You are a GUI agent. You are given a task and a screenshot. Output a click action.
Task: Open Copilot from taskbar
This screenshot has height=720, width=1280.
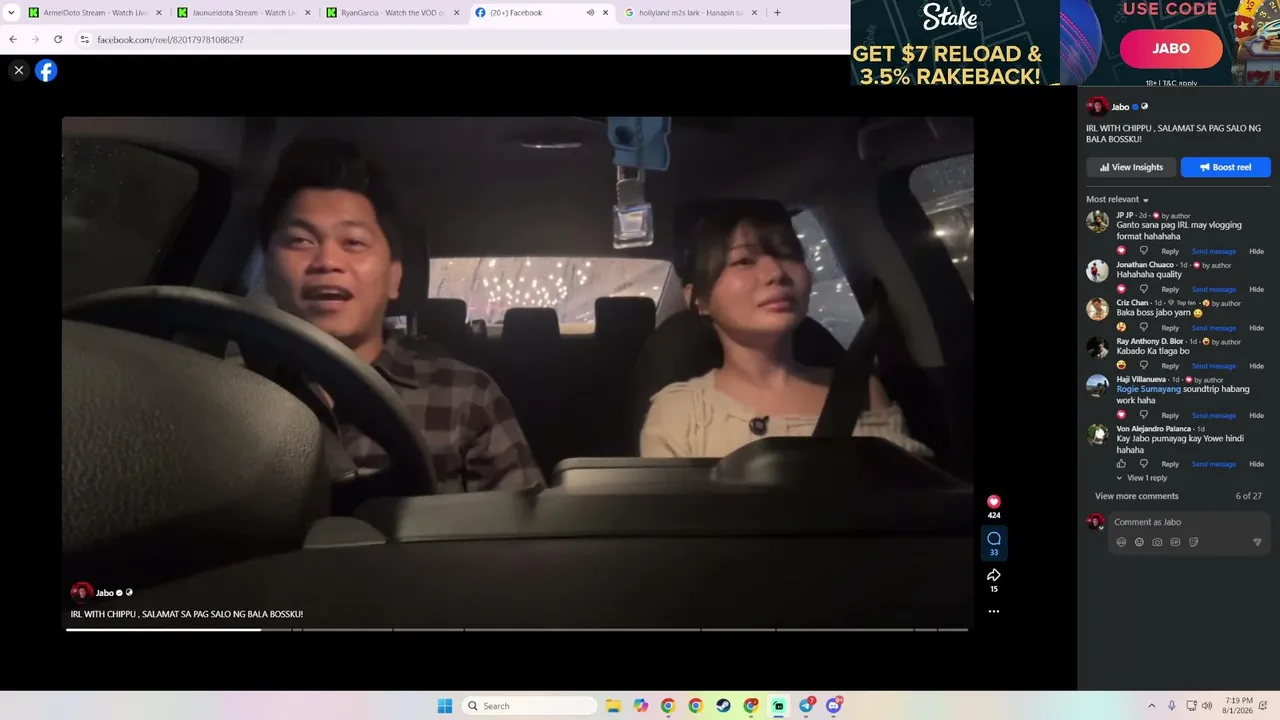(640, 706)
